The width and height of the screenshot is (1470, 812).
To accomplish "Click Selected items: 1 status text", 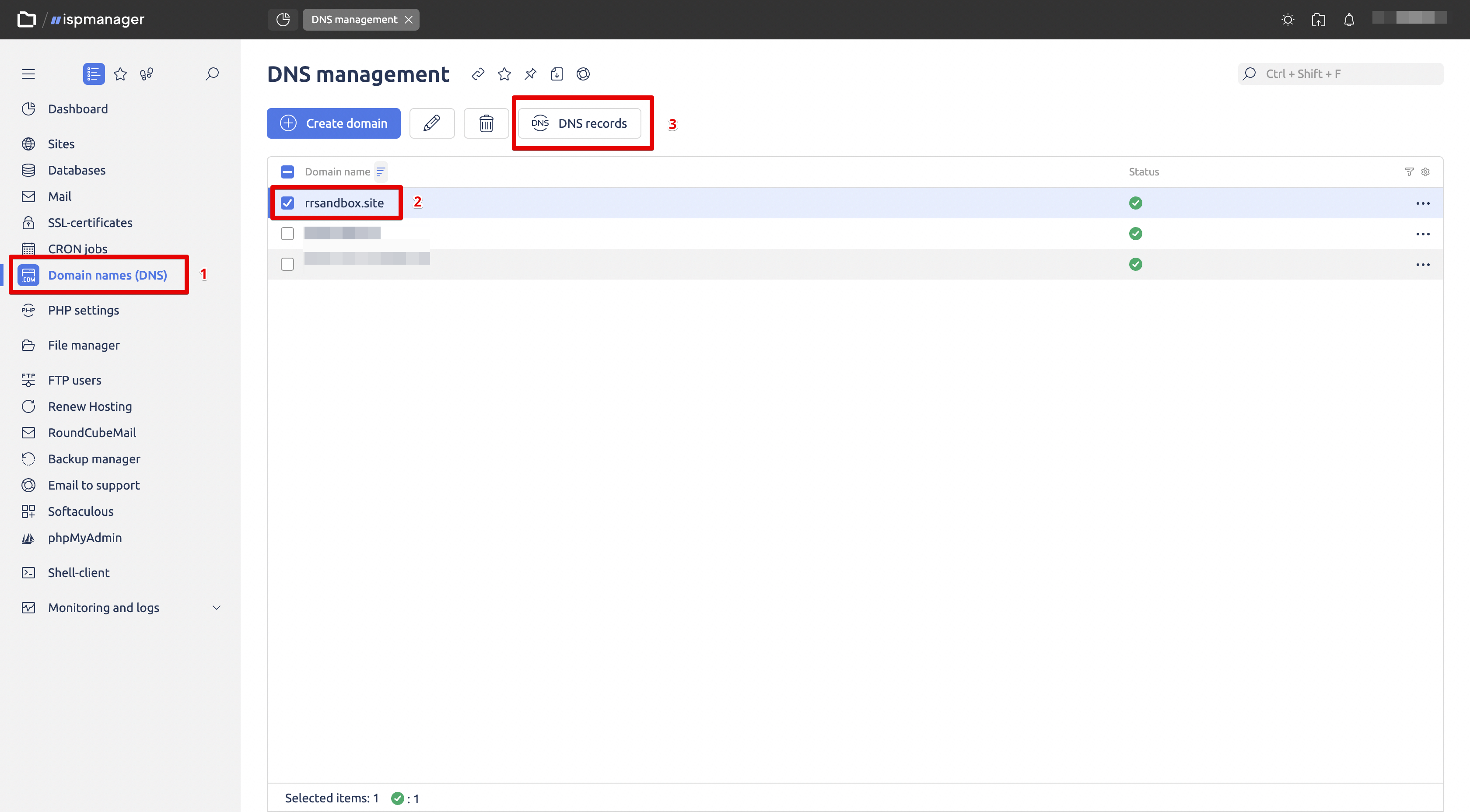I will click(332, 798).
